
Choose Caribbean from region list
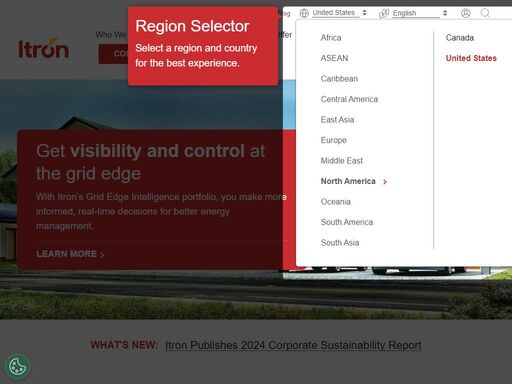(339, 79)
